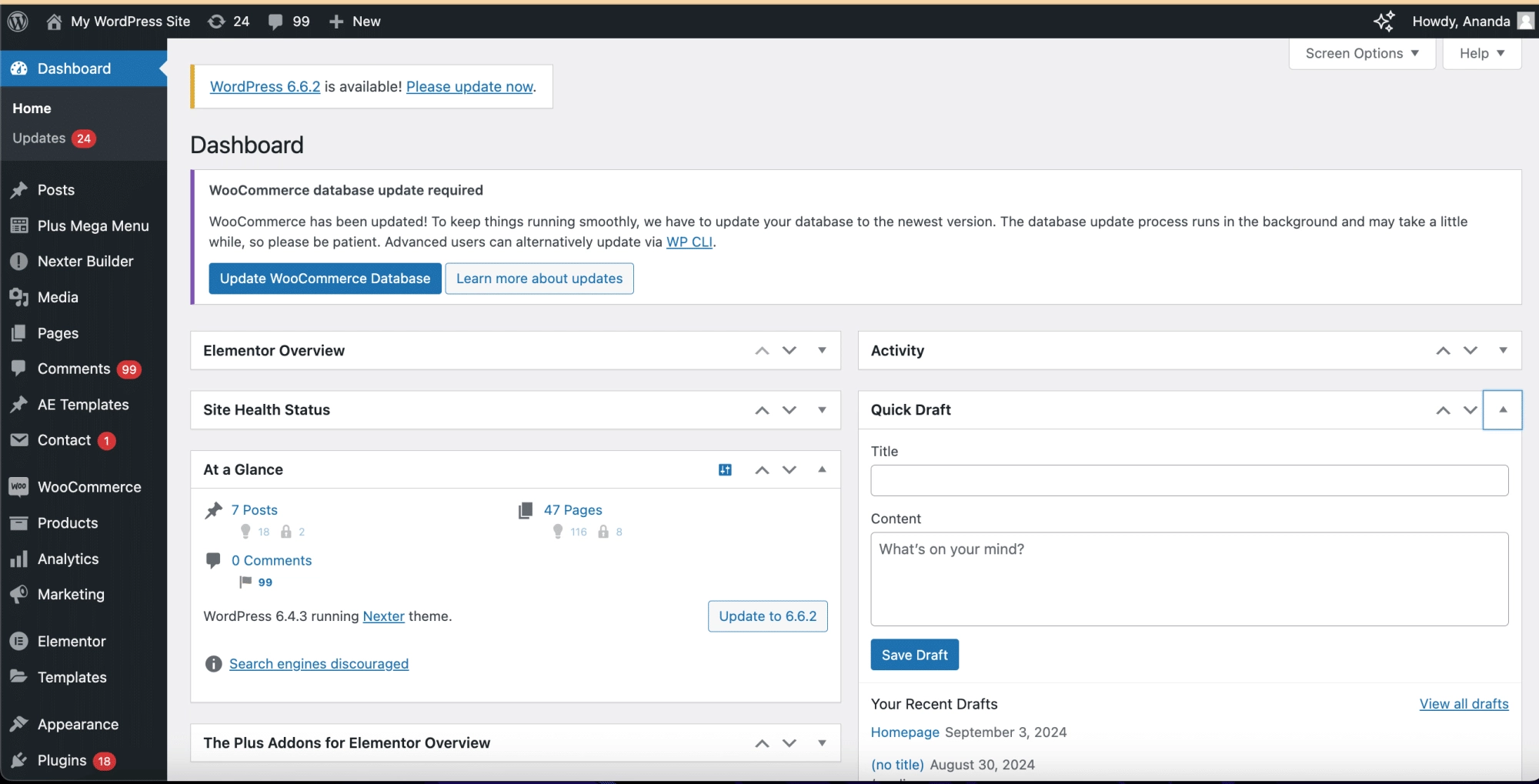
Task: Click Ananda's profile avatar
Action: click(1525, 21)
